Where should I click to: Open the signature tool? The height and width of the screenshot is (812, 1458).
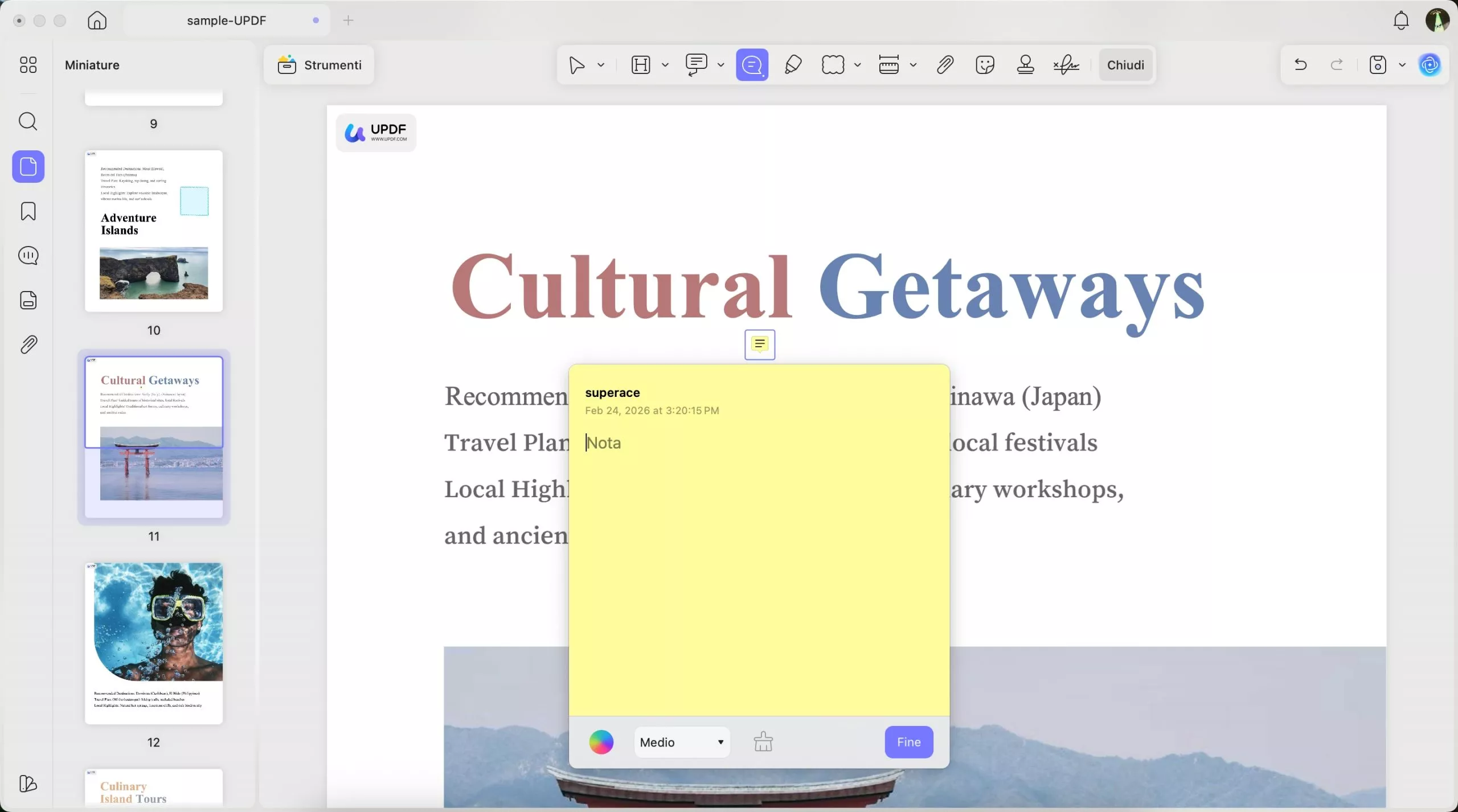tap(1066, 65)
